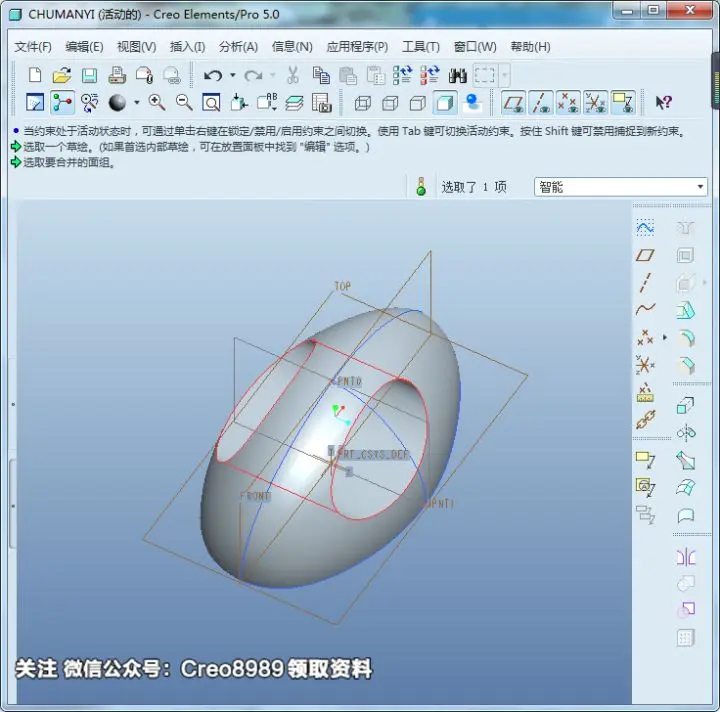This screenshot has width=720, height=712.
Task: Open the 插入(I) menu
Action: pyautogui.click(x=187, y=47)
